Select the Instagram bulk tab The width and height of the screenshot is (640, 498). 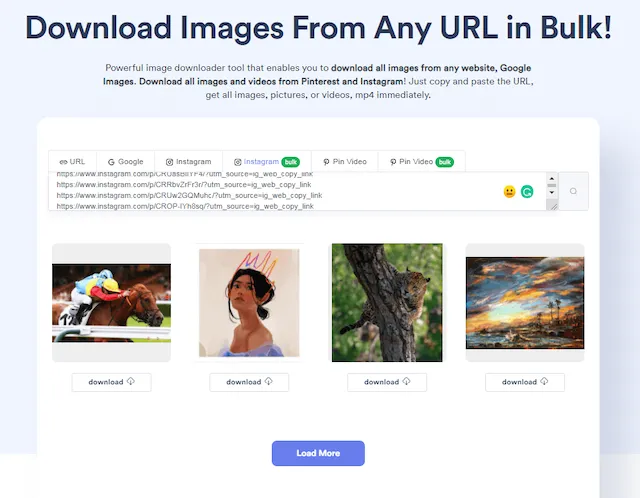pyautogui.click(x=265, y=161)
